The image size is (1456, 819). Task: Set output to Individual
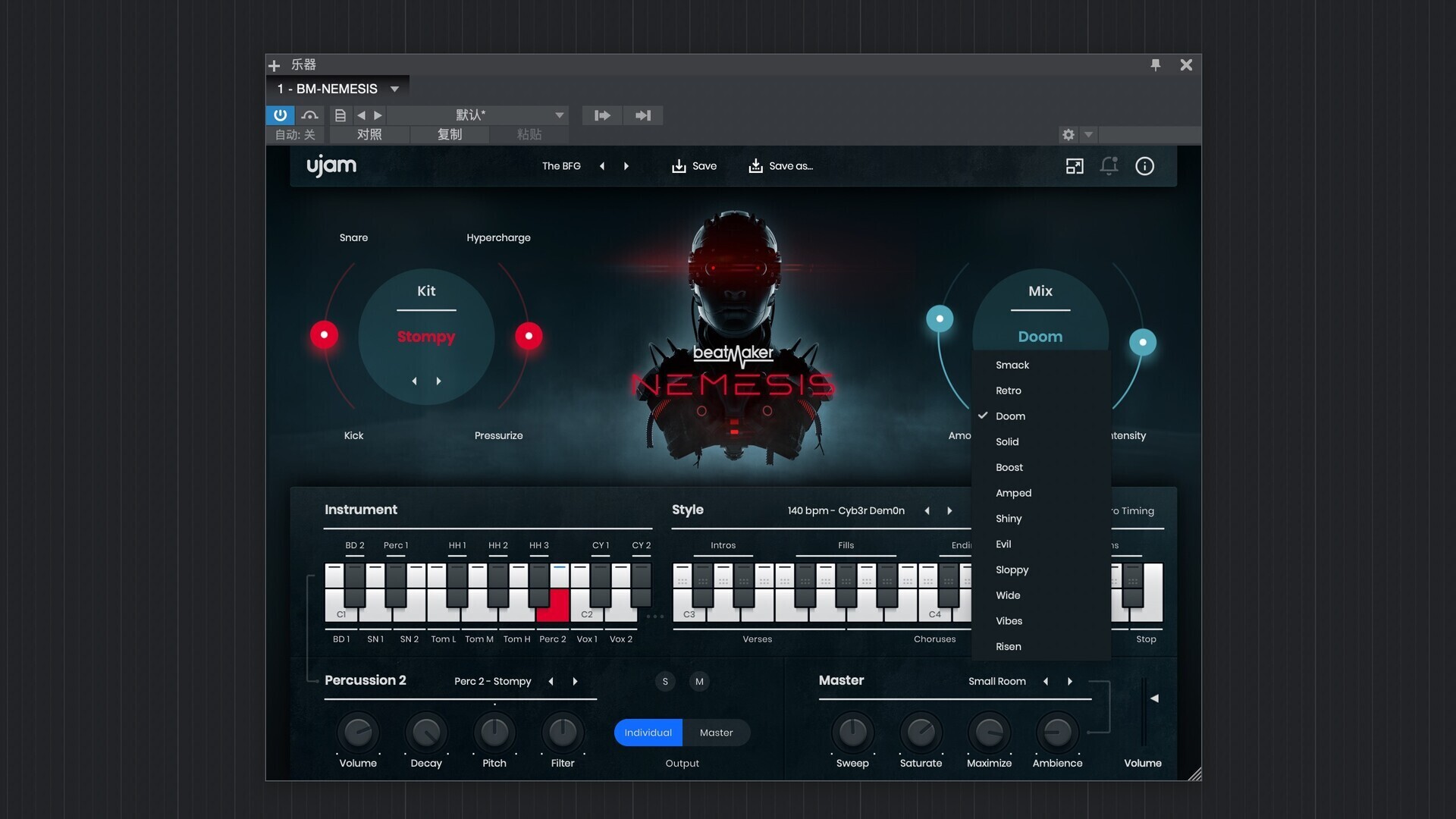648,733
